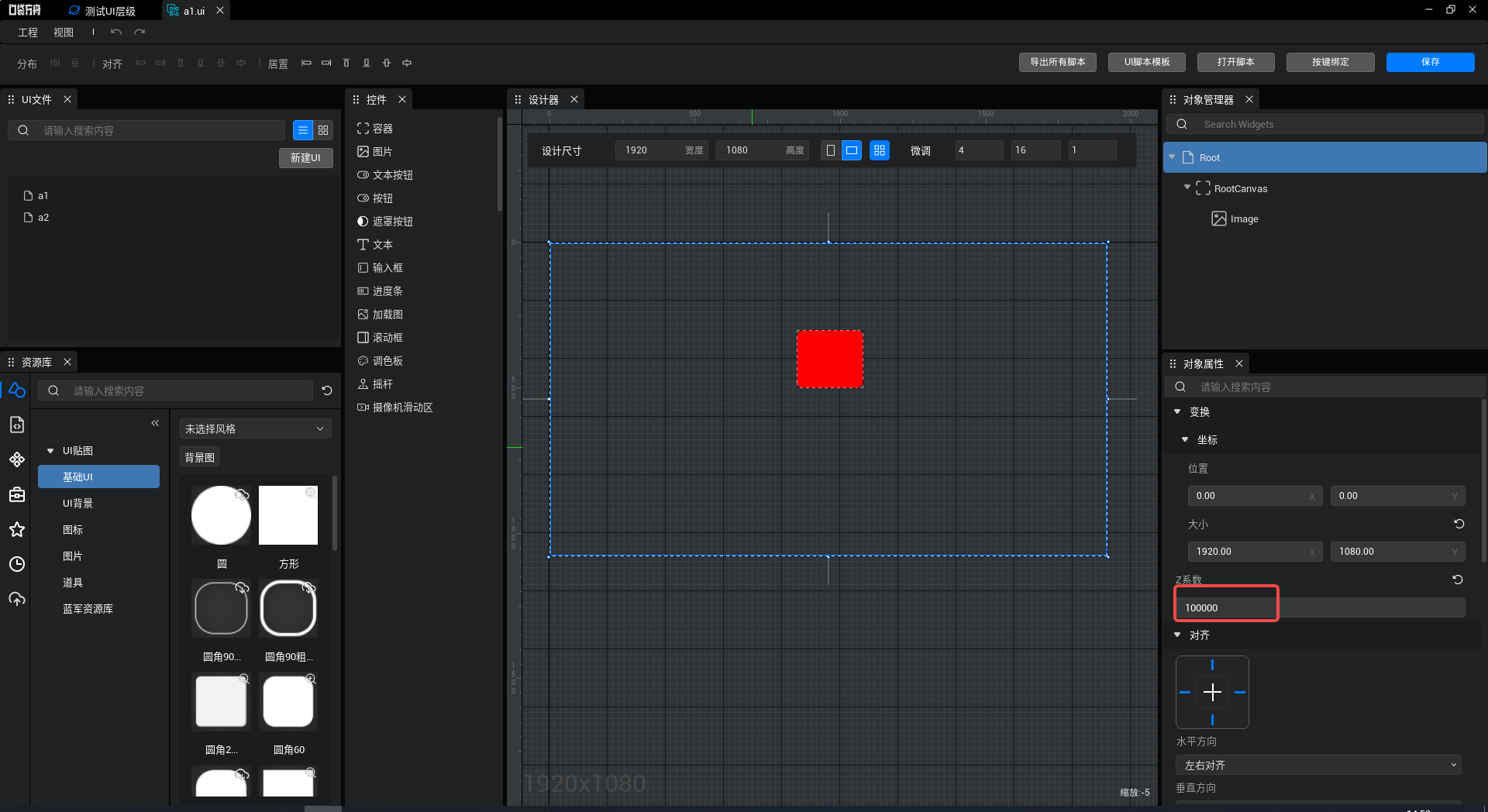
Task: Collapse the RootCanvas tree node
Action: 1187,188
